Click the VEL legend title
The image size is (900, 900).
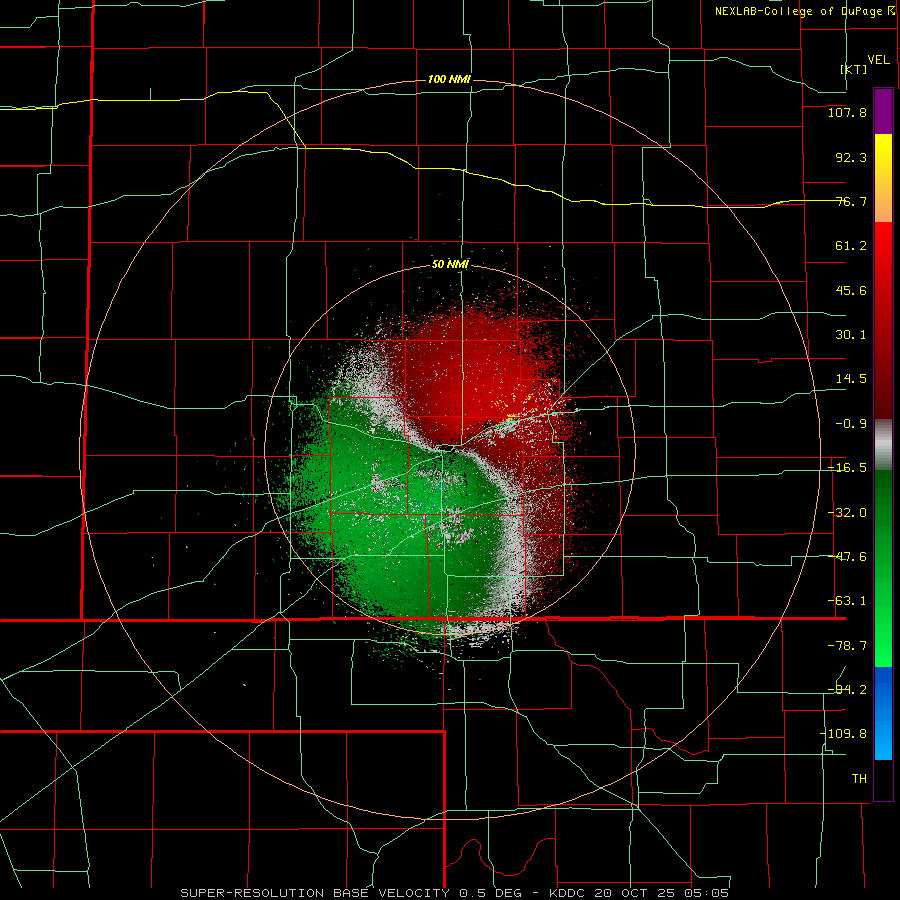click(878, 60)
